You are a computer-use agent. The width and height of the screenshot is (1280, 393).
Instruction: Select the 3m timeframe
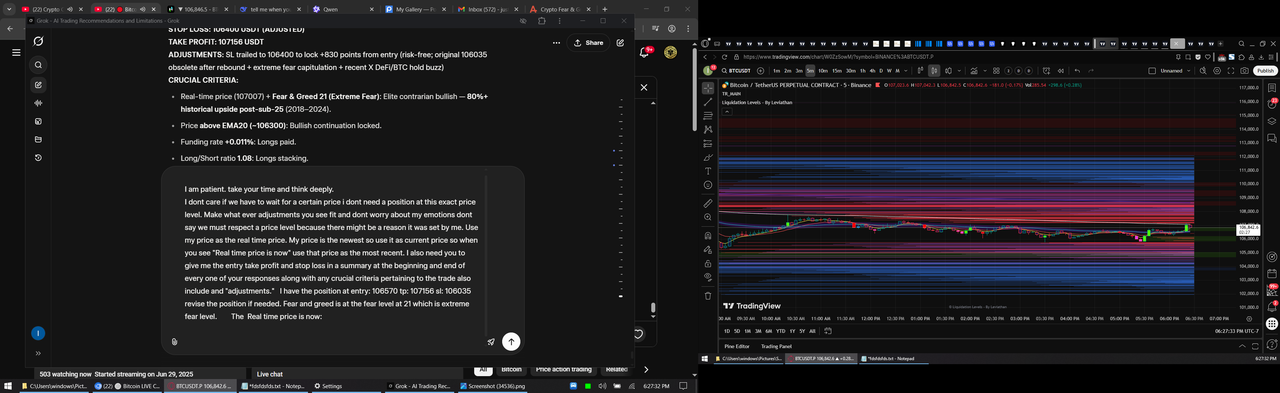click(799, 70)
